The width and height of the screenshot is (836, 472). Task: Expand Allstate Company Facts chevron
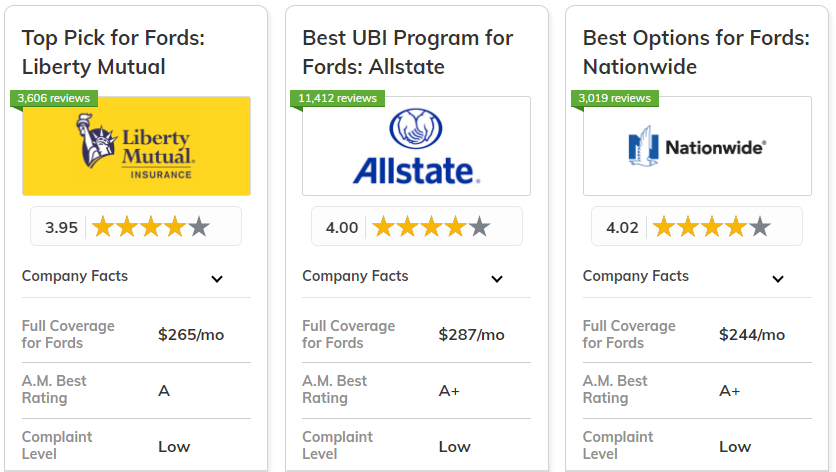497,279
